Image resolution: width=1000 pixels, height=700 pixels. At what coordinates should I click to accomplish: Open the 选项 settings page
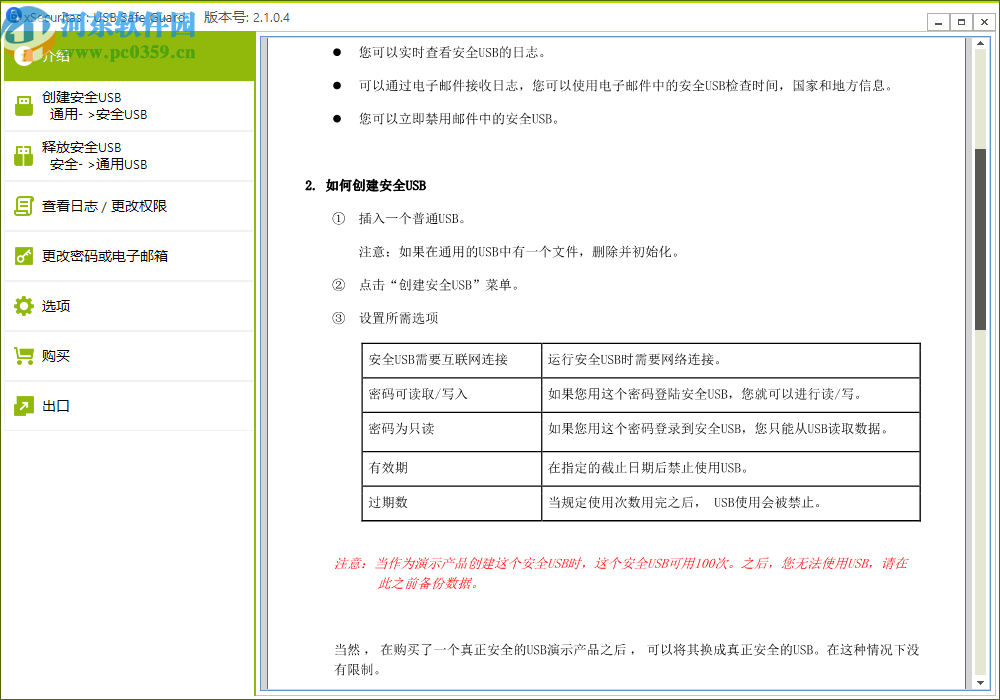pyautogui.click(x=55, y=305)
